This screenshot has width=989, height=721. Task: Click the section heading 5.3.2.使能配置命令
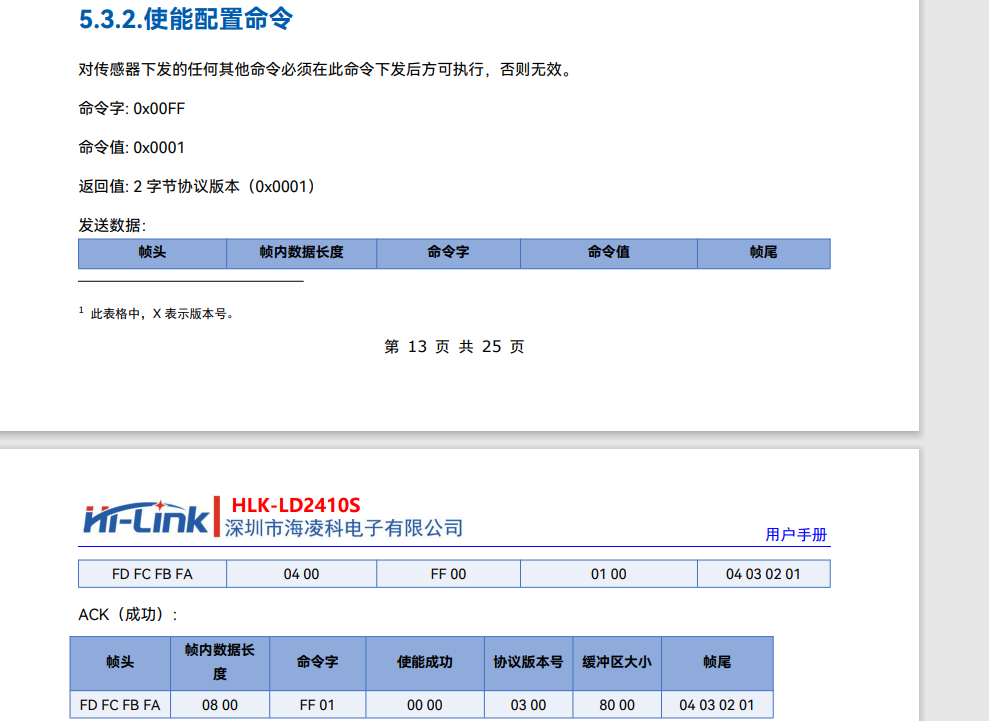(x=185, y=20)
